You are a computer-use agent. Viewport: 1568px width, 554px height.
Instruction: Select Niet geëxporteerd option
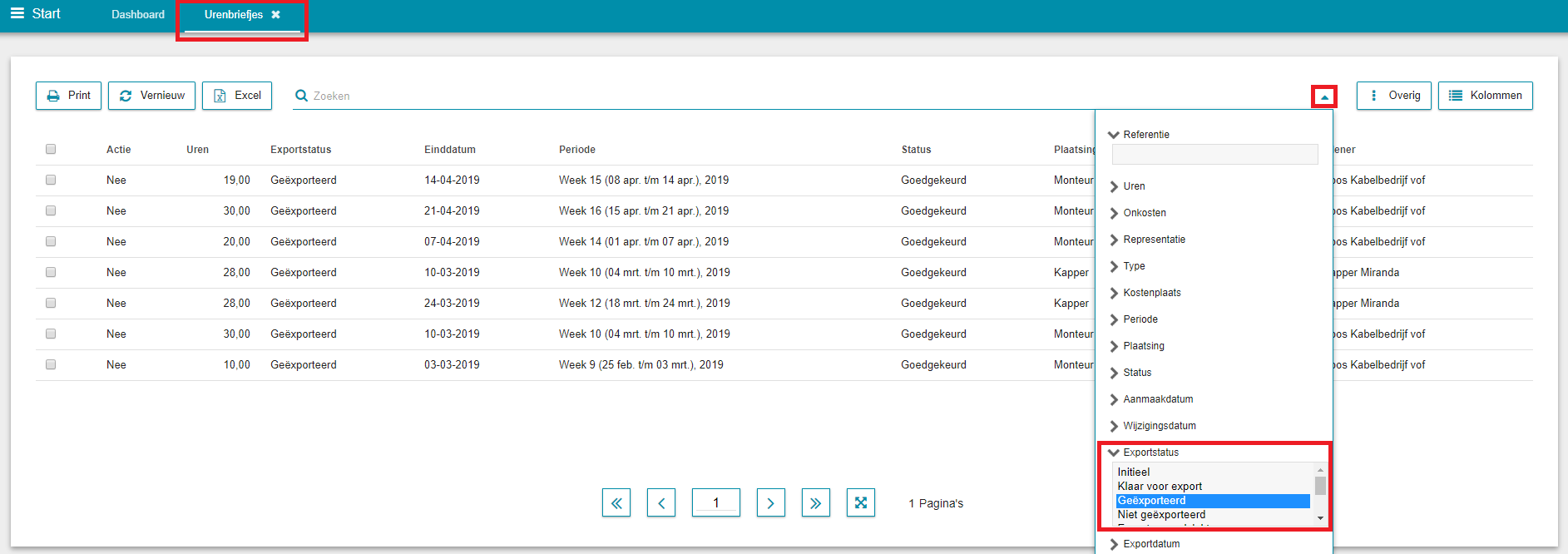coord(1213,515)
